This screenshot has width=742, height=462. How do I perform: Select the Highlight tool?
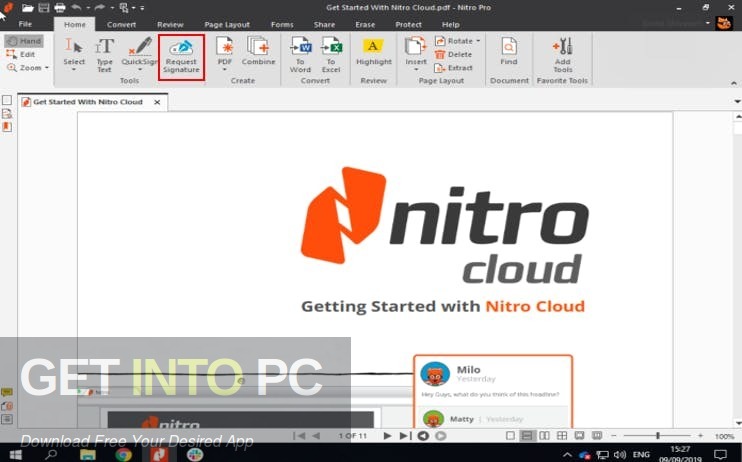[x=374, y=51]
